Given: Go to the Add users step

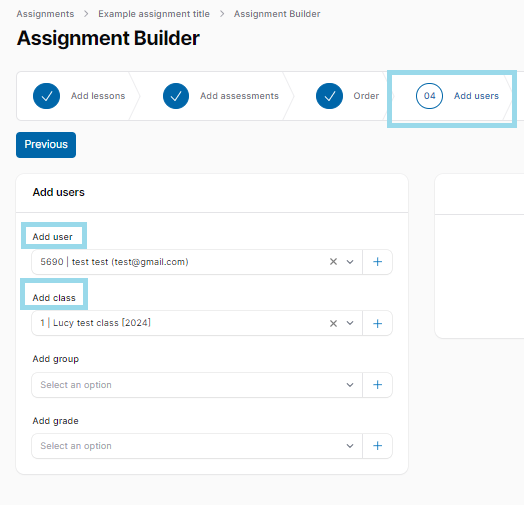Looking at the screenshot, I should point(476,96).
